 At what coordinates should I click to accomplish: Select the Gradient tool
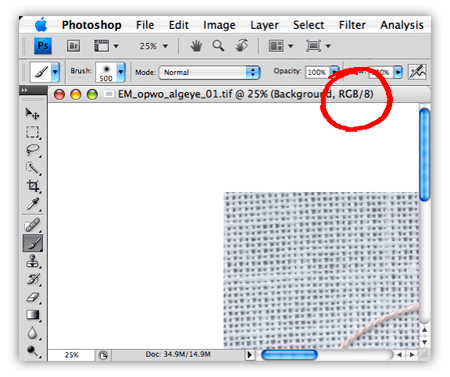33,315
